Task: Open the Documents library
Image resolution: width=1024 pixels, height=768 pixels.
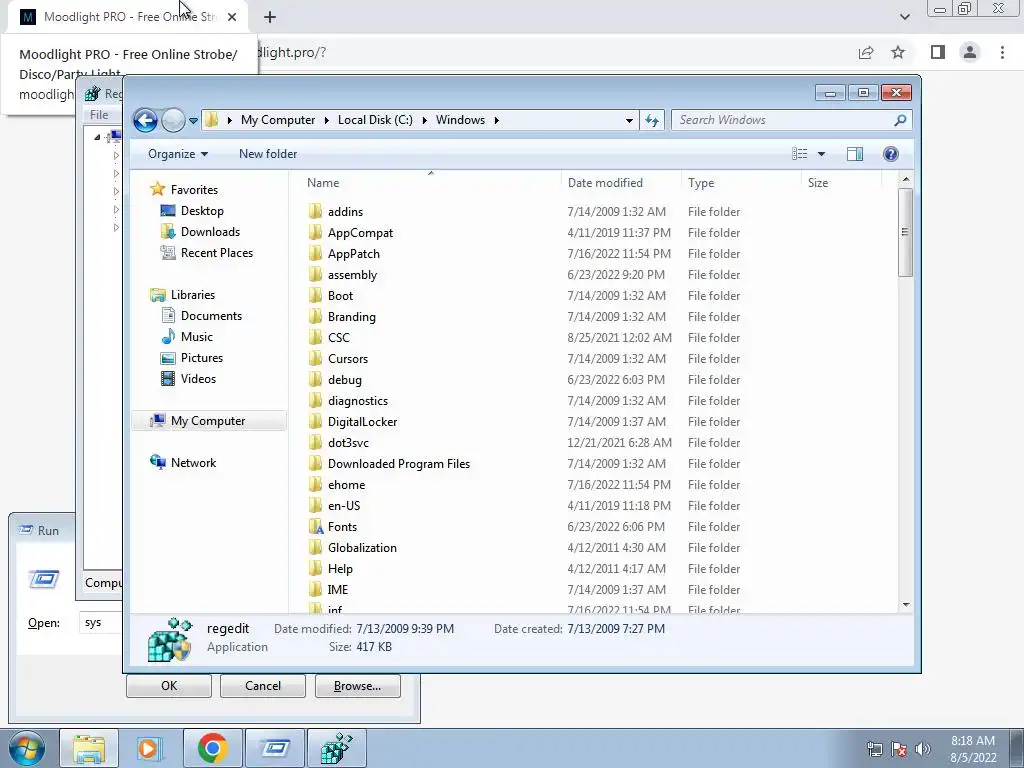Action: click(211, 316)
